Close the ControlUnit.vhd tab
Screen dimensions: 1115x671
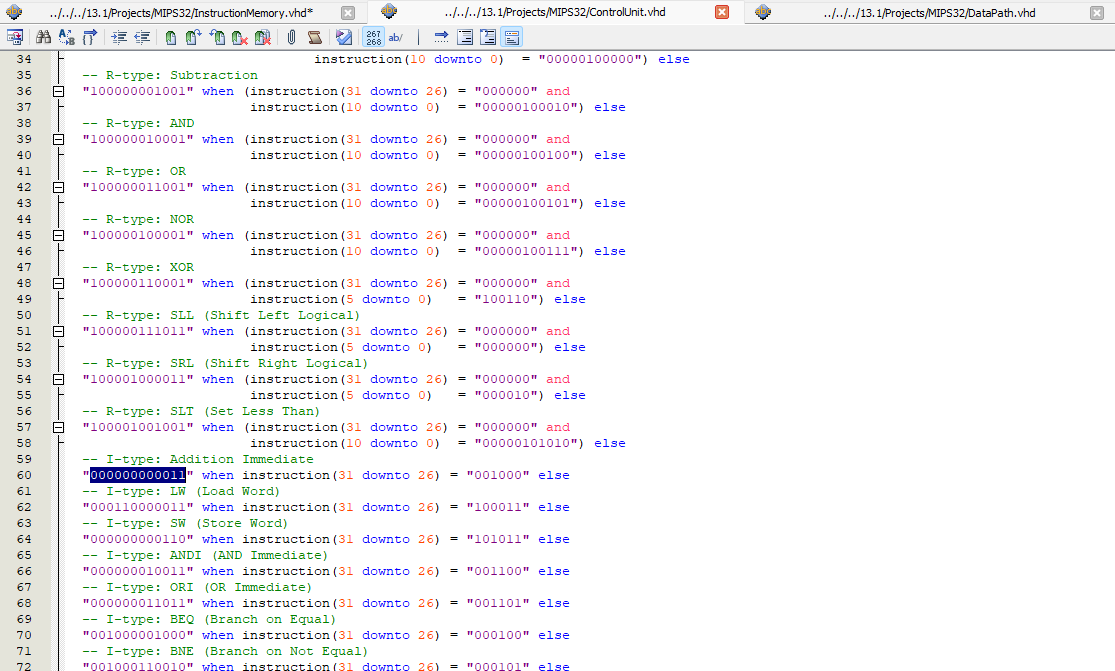[721, 12]
